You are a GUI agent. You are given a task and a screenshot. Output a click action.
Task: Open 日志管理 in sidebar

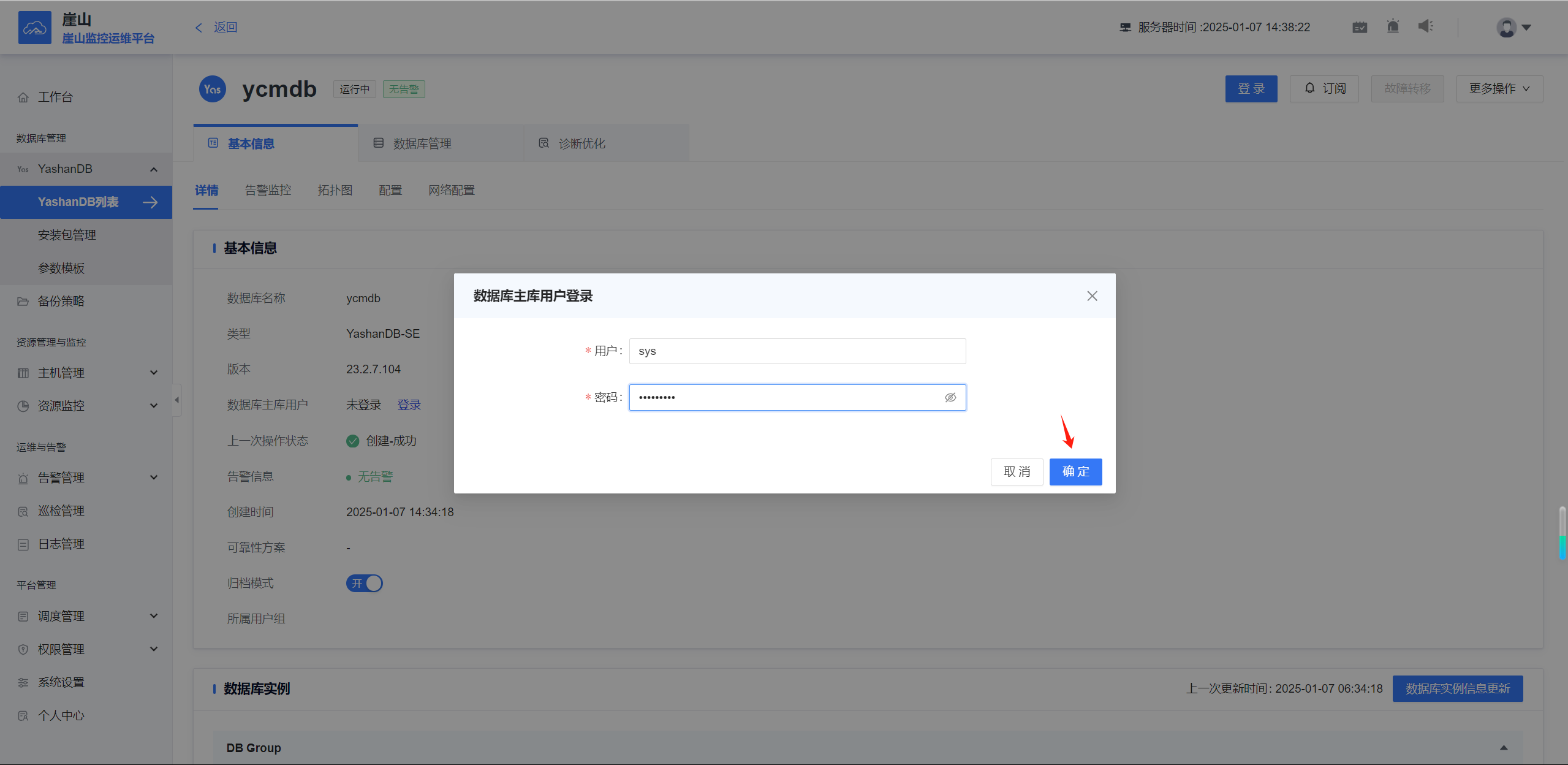(x=86, y=544)
